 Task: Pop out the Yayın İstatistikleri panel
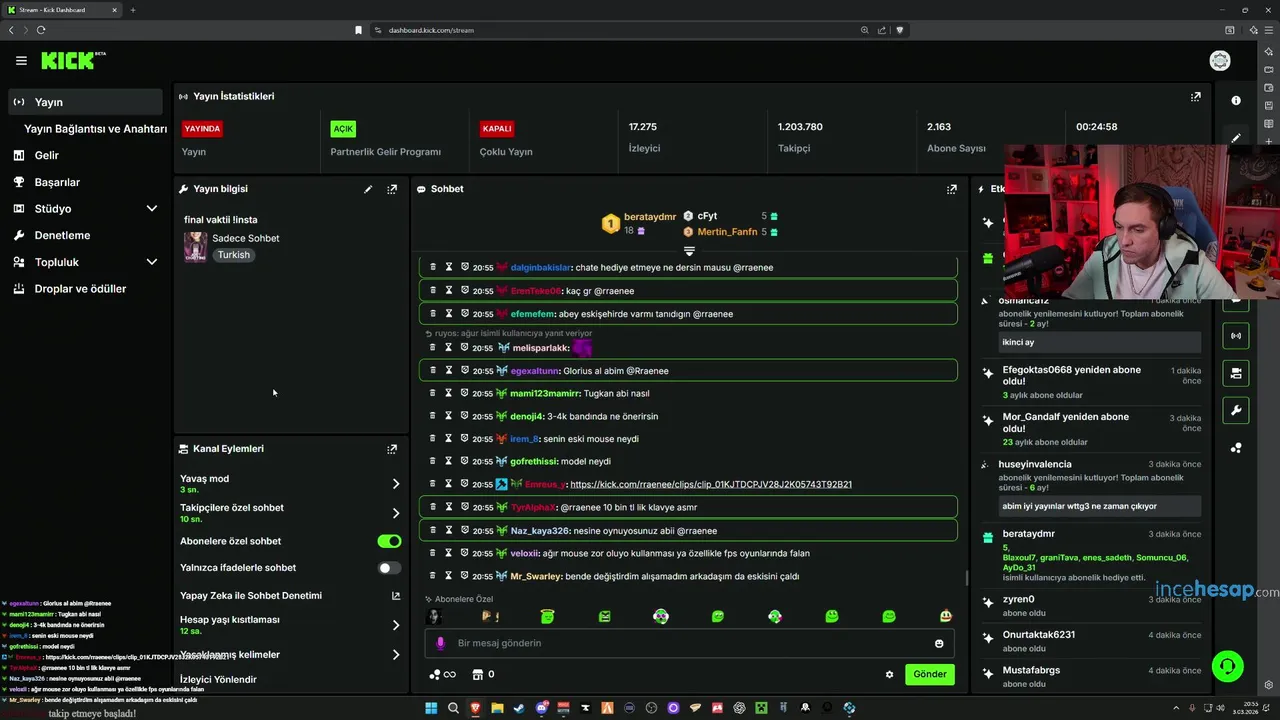[1195, 97]
